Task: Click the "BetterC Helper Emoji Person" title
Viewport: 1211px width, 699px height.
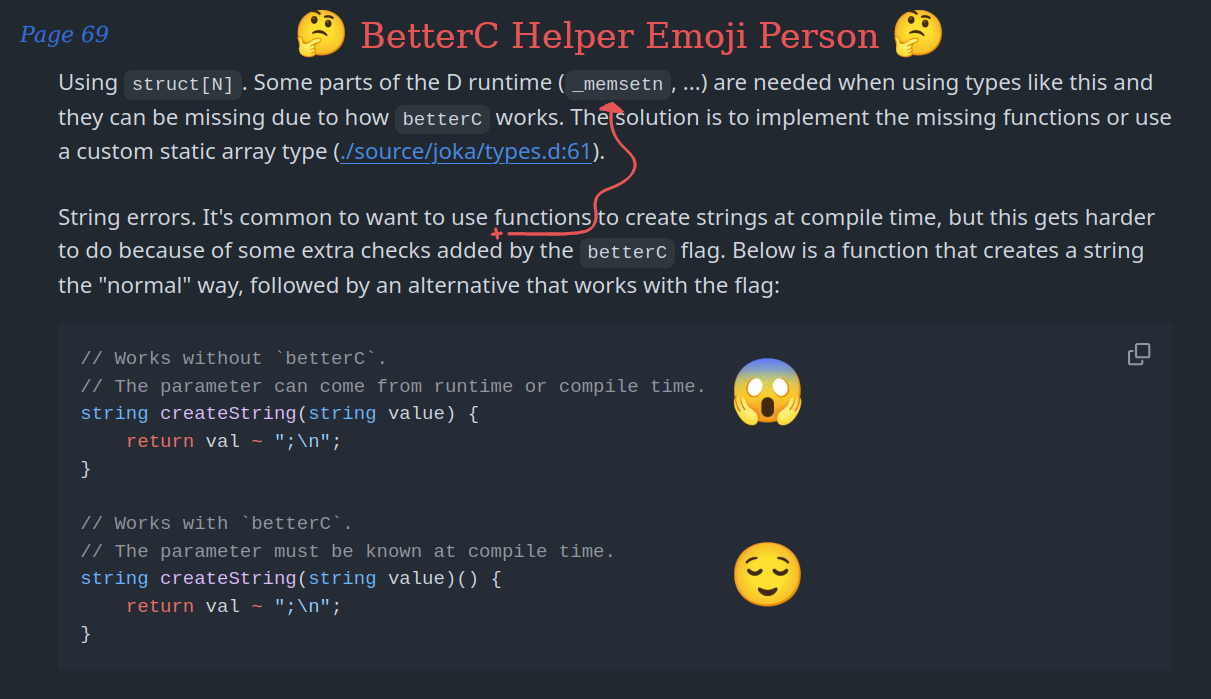Action: click(x=619, y=36)
